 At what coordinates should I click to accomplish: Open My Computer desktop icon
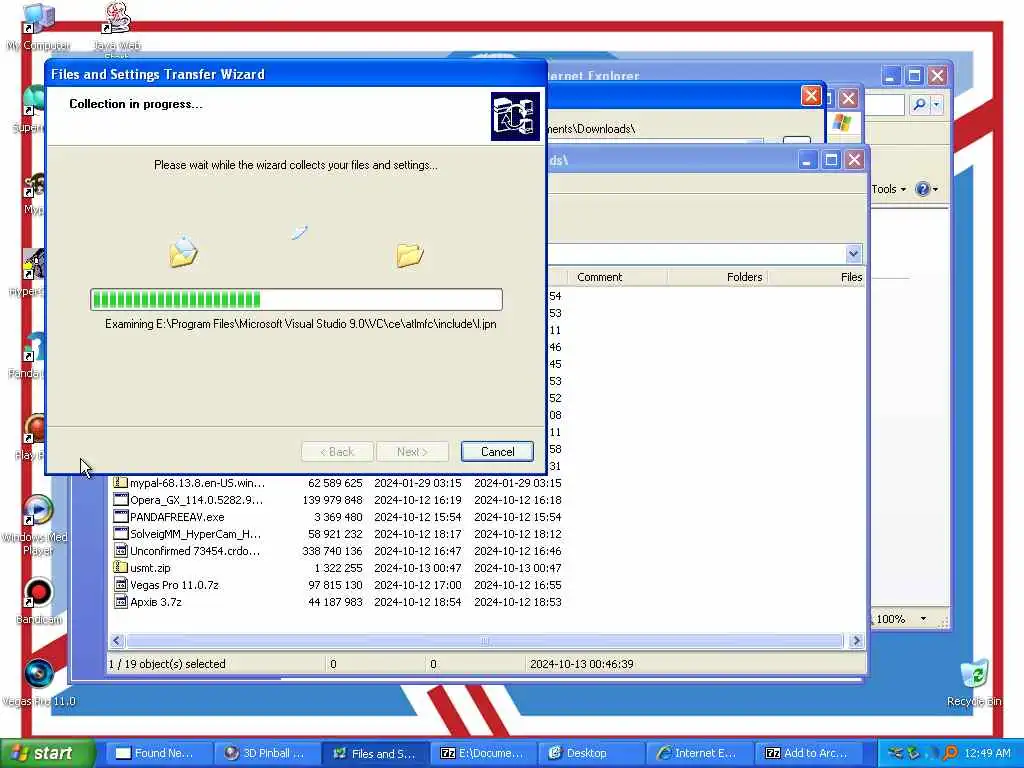[38, 26]
